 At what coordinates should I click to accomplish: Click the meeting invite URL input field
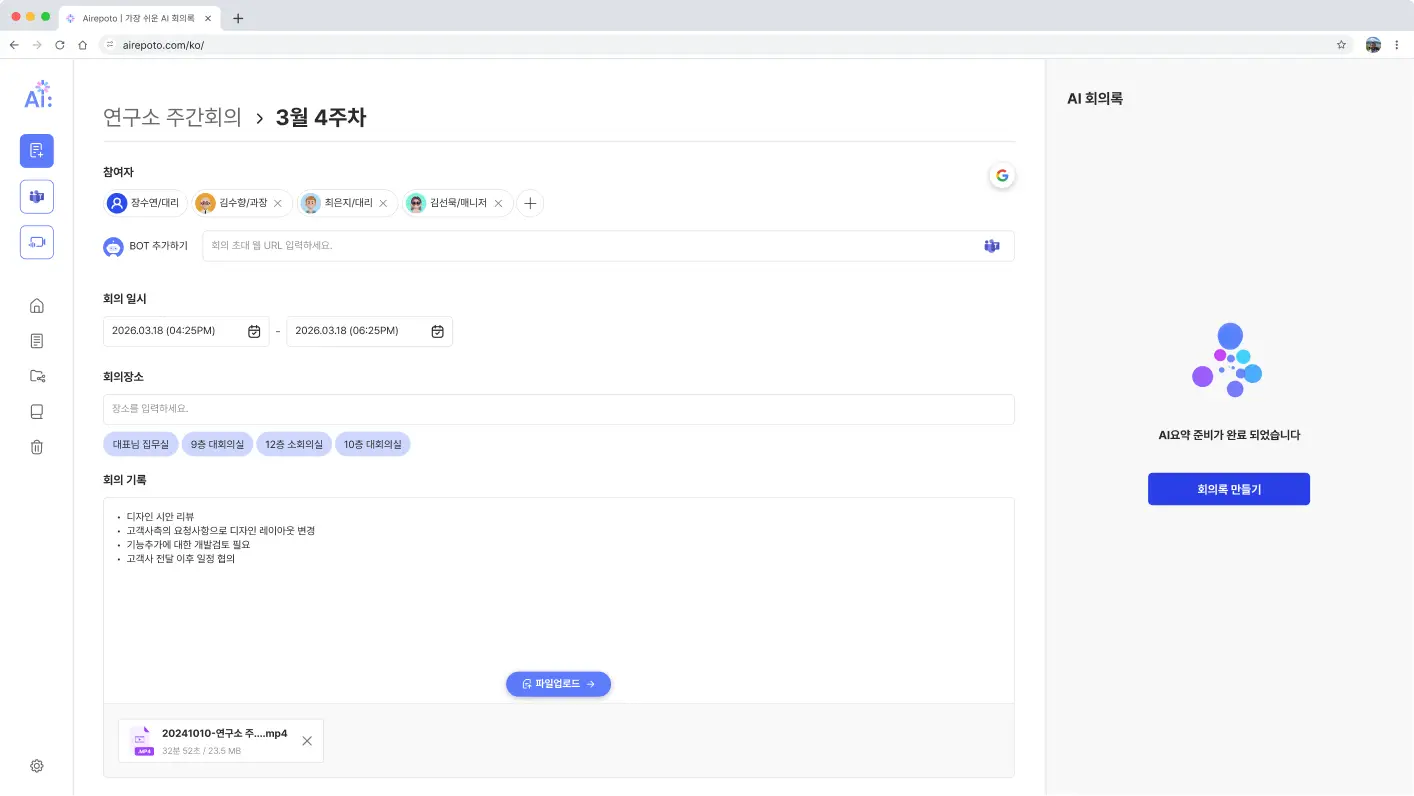(590, 246)
